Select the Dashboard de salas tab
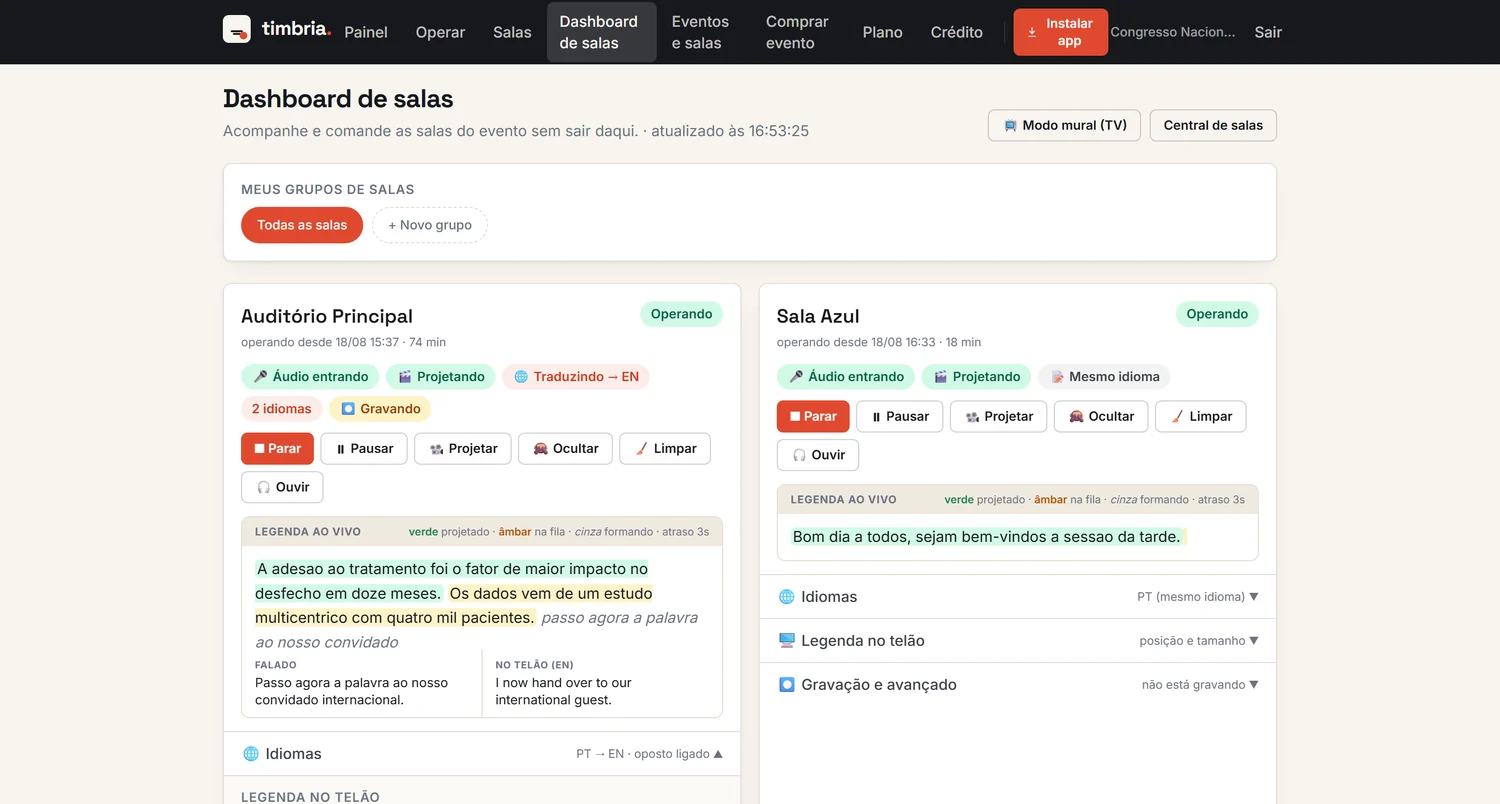 pyautogui.click(x=602, y=32)
